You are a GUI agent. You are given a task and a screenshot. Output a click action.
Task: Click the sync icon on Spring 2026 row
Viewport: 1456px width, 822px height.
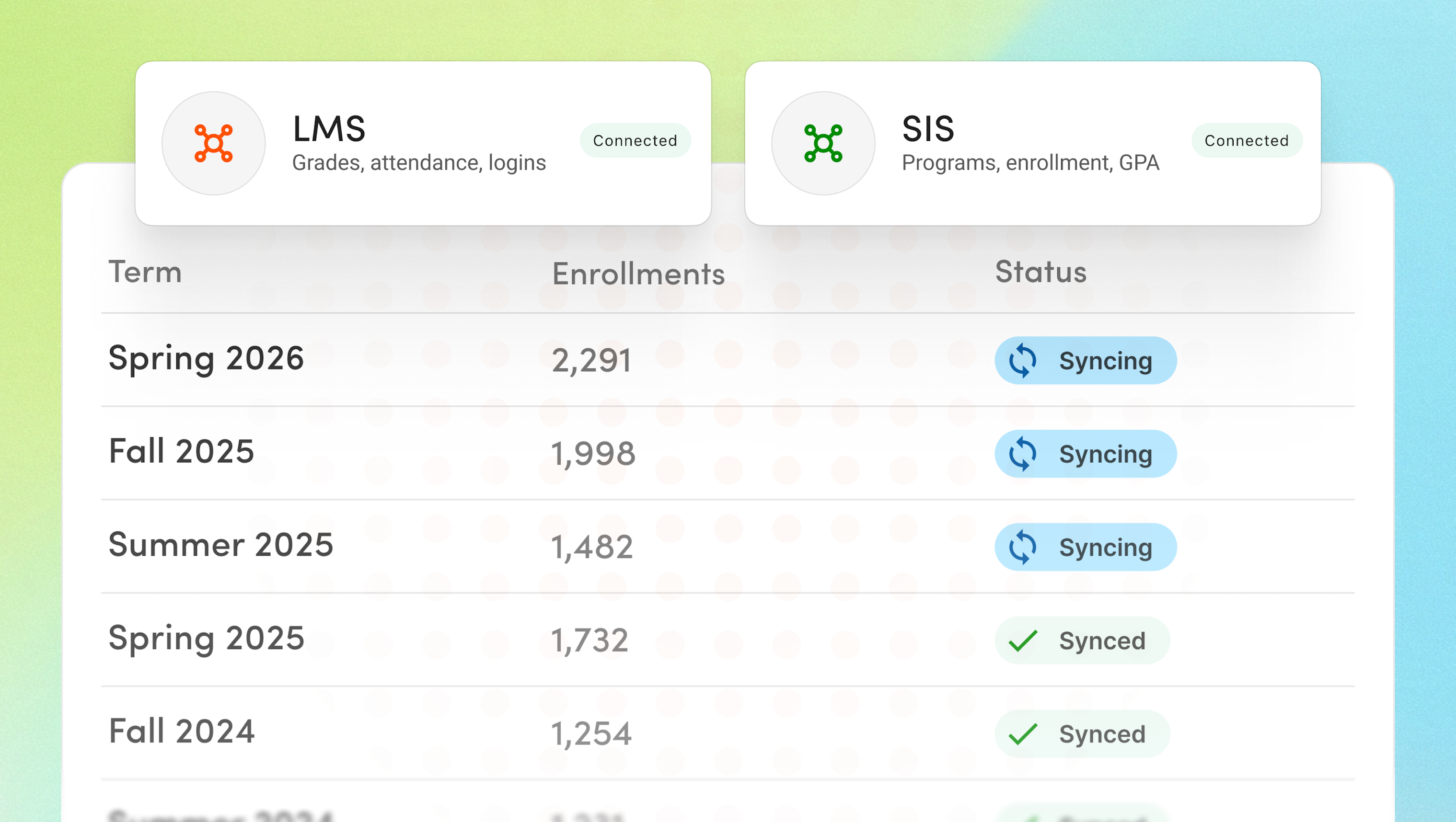[1024, 360]
